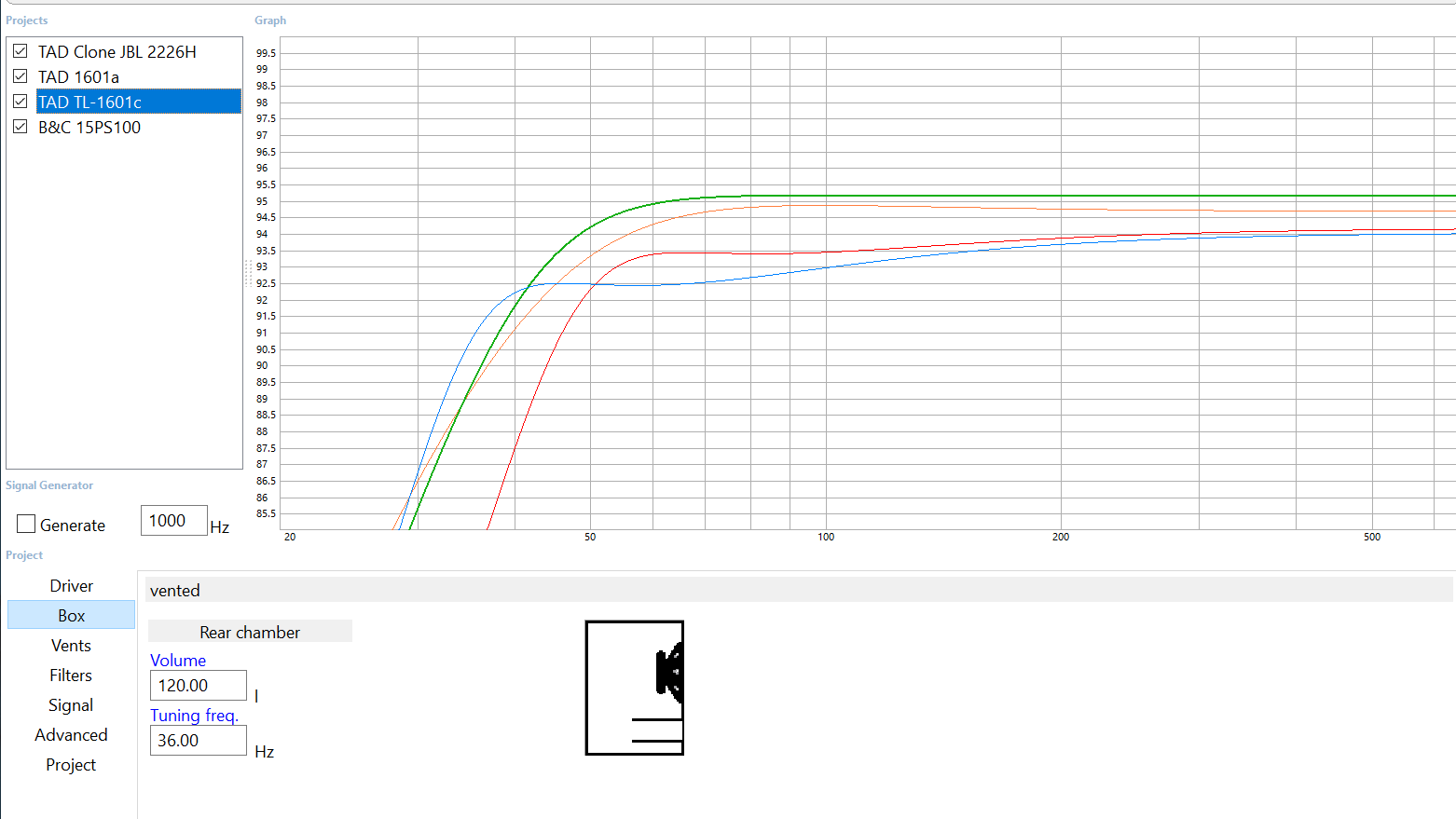Click the signal generator frequency field
Viewport: 1456px width, 819px height.
click(x=173, y=521)
